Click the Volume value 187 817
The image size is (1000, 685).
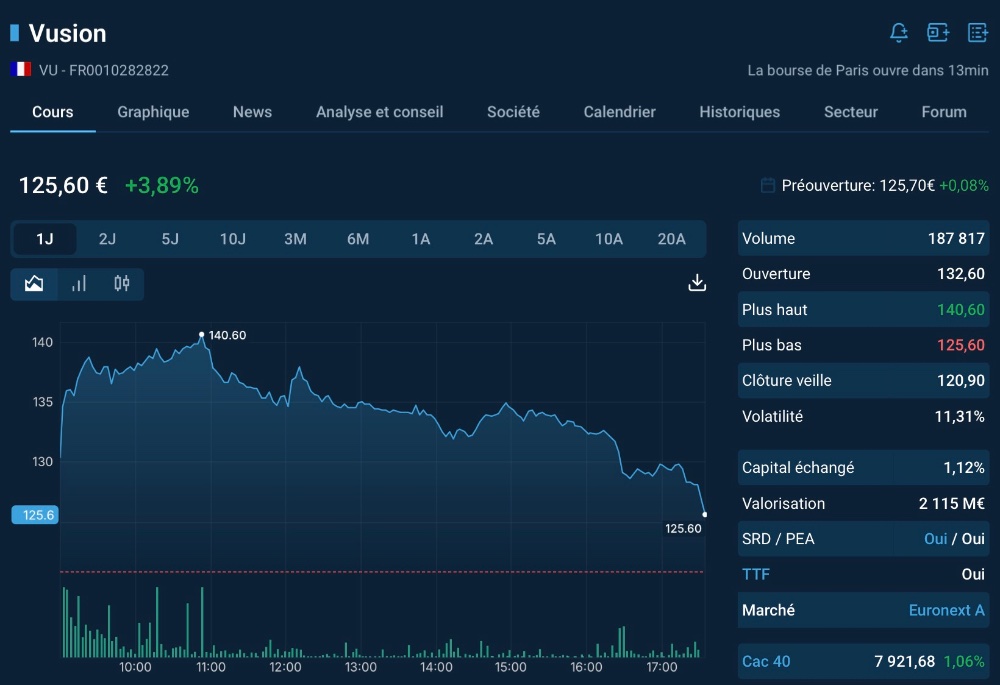tap(956, 239)
